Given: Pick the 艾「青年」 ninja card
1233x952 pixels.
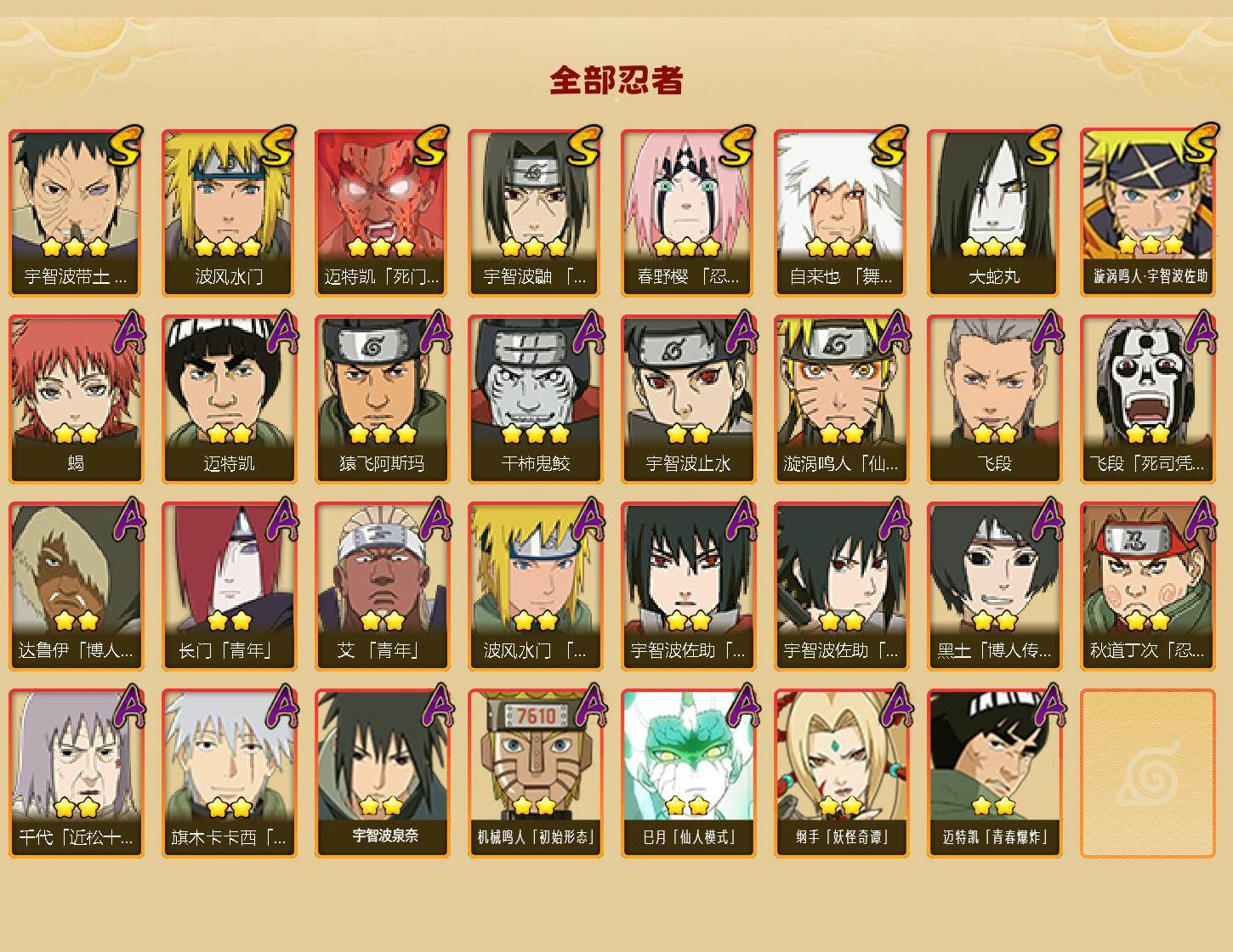Looking at the screenshot, I should point(382,586).
